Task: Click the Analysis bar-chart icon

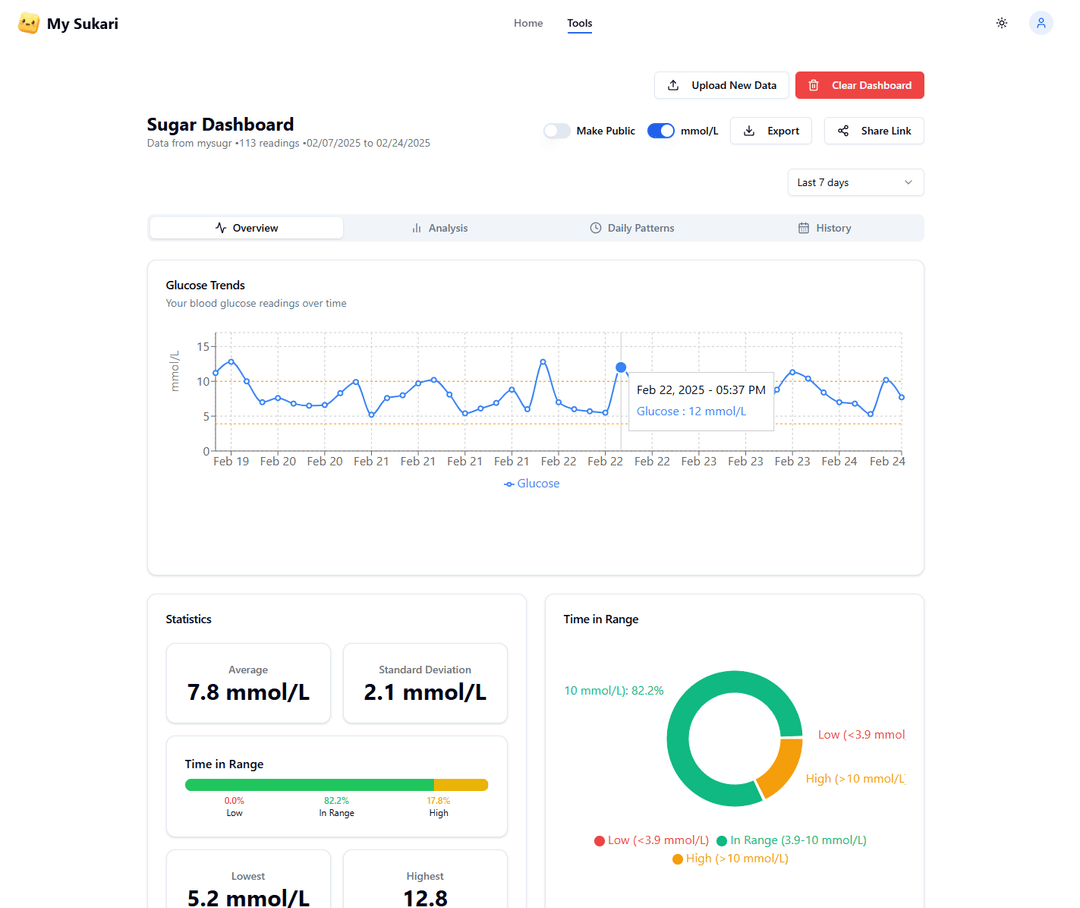Action: coord(416,228)
